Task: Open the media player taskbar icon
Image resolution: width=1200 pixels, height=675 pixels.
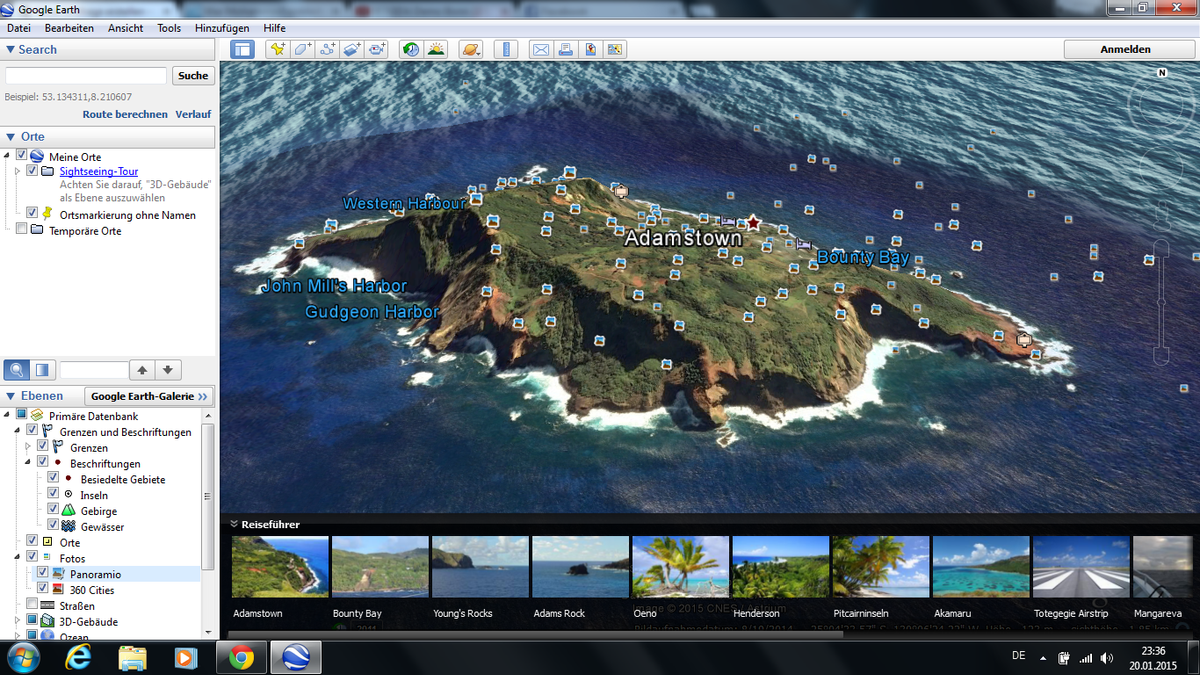Action: click(185, 657)
